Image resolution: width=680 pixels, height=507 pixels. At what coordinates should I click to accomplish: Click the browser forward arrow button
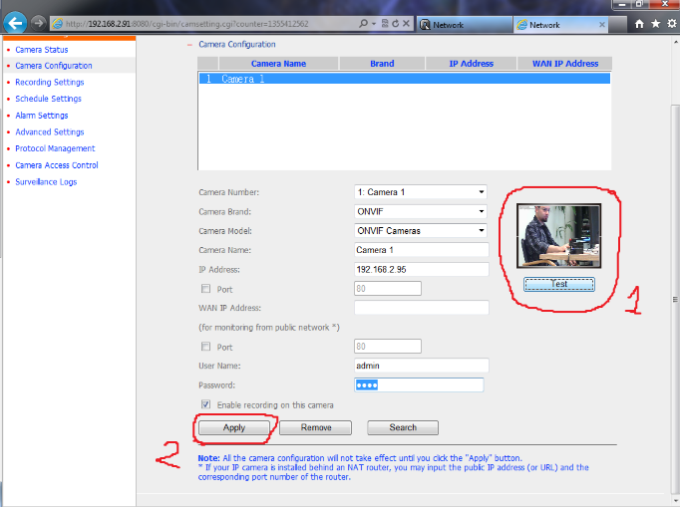[x=38, y=23]
